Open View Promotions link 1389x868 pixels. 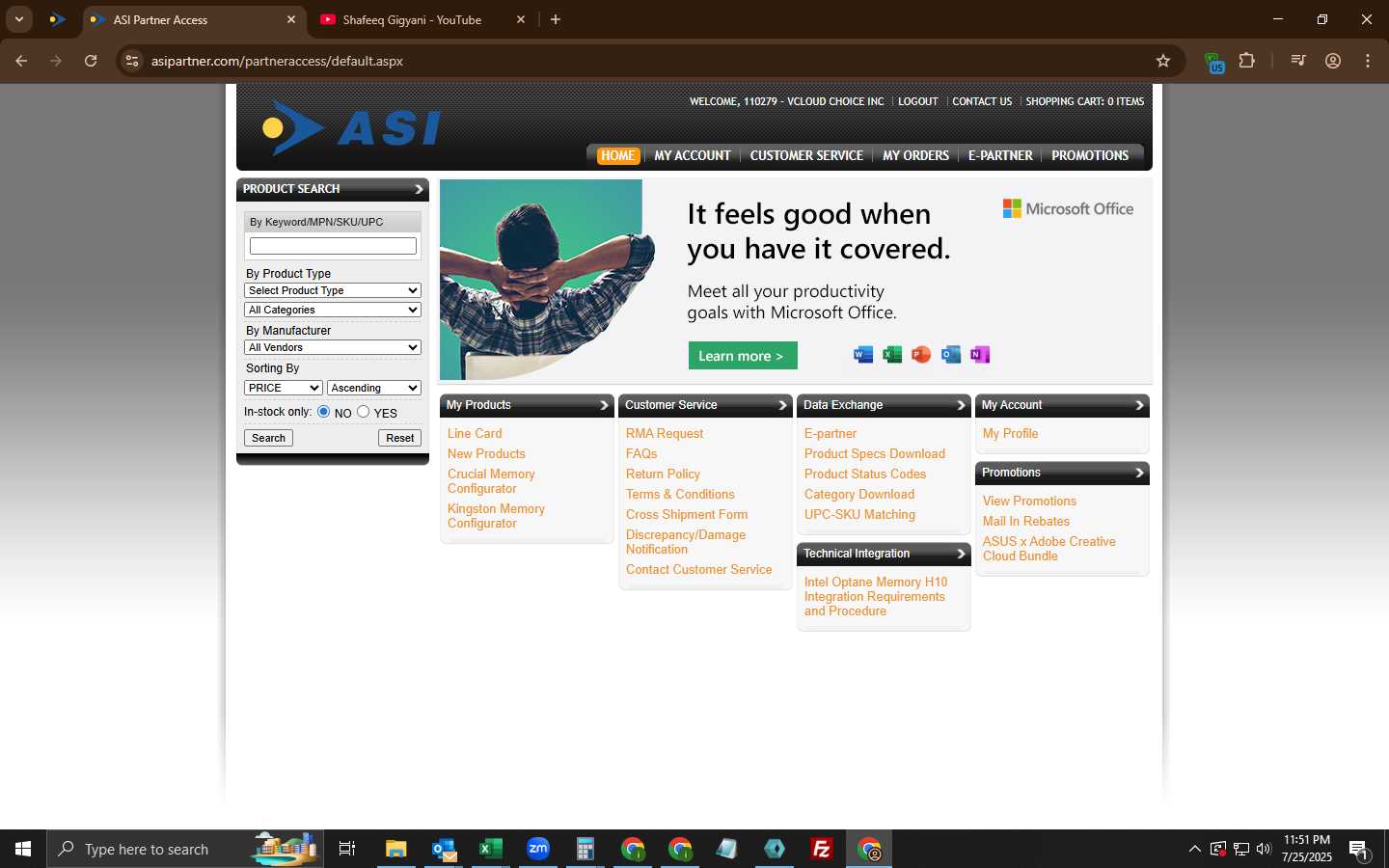tap(1029, 502)
